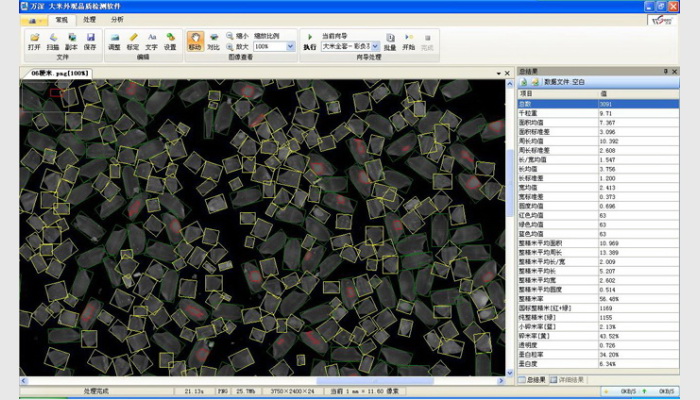The image size is (700, 400).
Task: Click the 执行 (Execute) play button
Action: pyautogui.click(x=309, y=41)
